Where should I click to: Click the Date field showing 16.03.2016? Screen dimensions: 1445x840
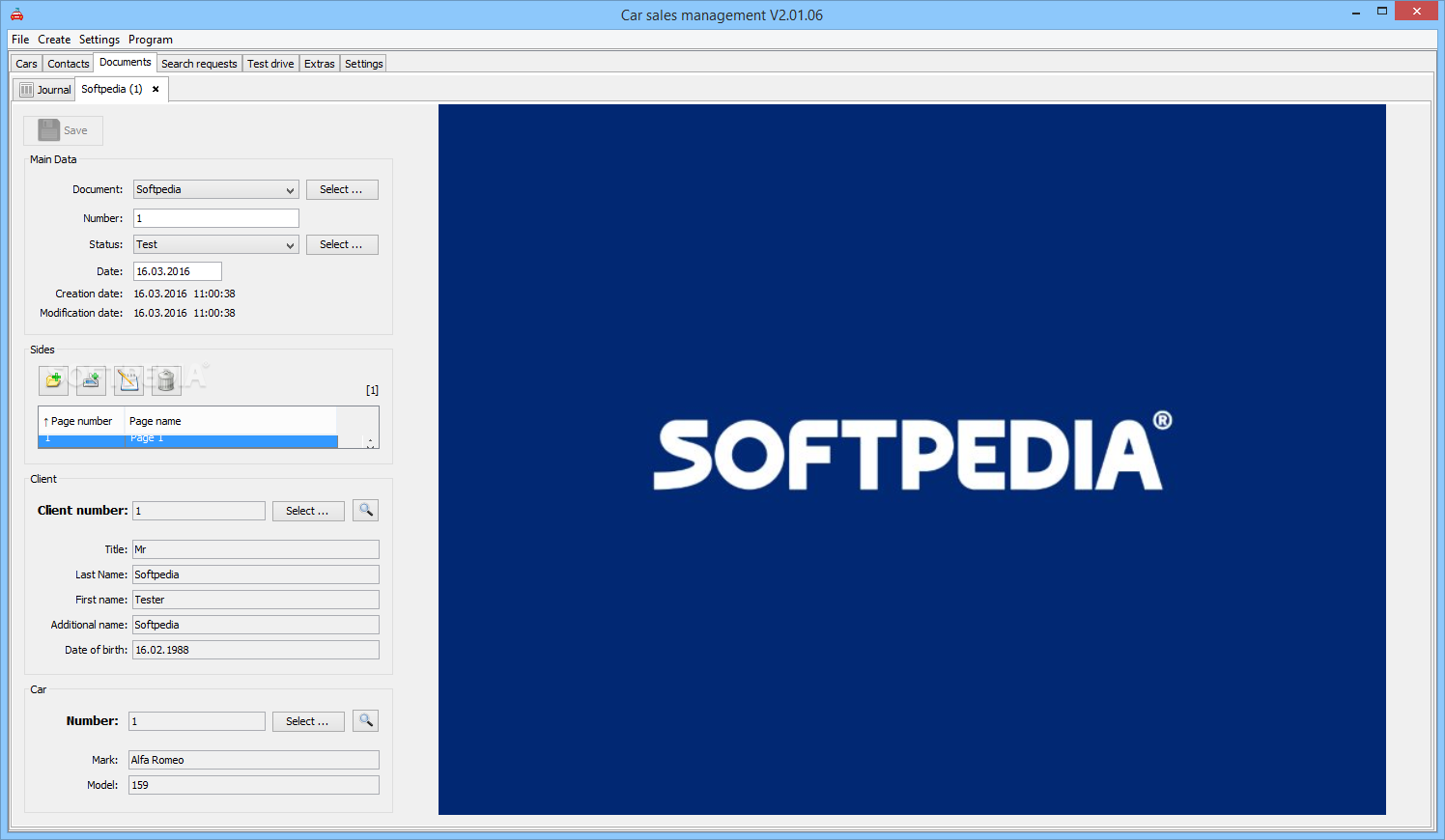click(178, 271)
